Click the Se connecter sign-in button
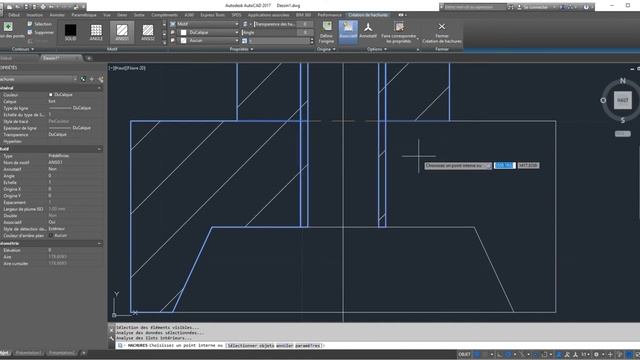The image size is (640, 360). (x=536, y=7)
